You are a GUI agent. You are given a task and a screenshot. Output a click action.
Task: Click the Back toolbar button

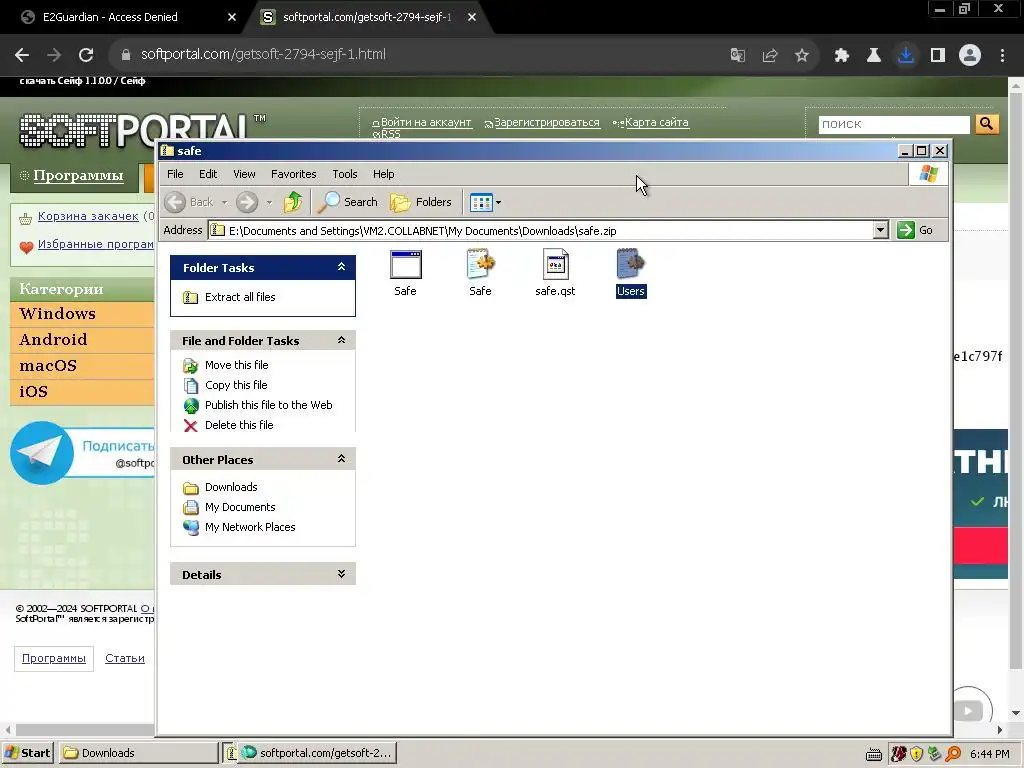coord(189,202)
